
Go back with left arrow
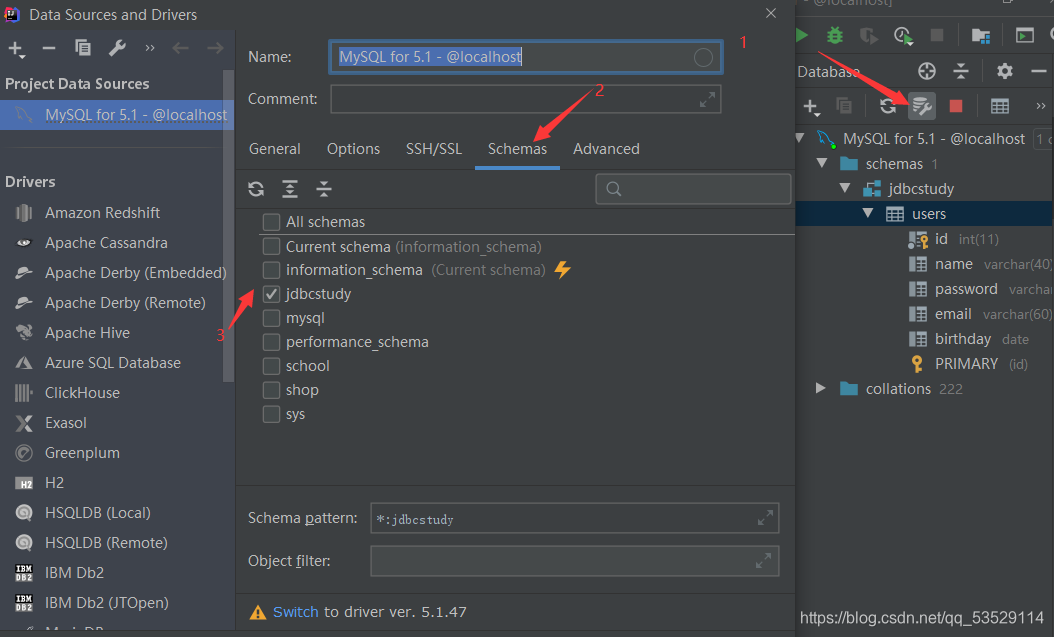tap(180, 48)
